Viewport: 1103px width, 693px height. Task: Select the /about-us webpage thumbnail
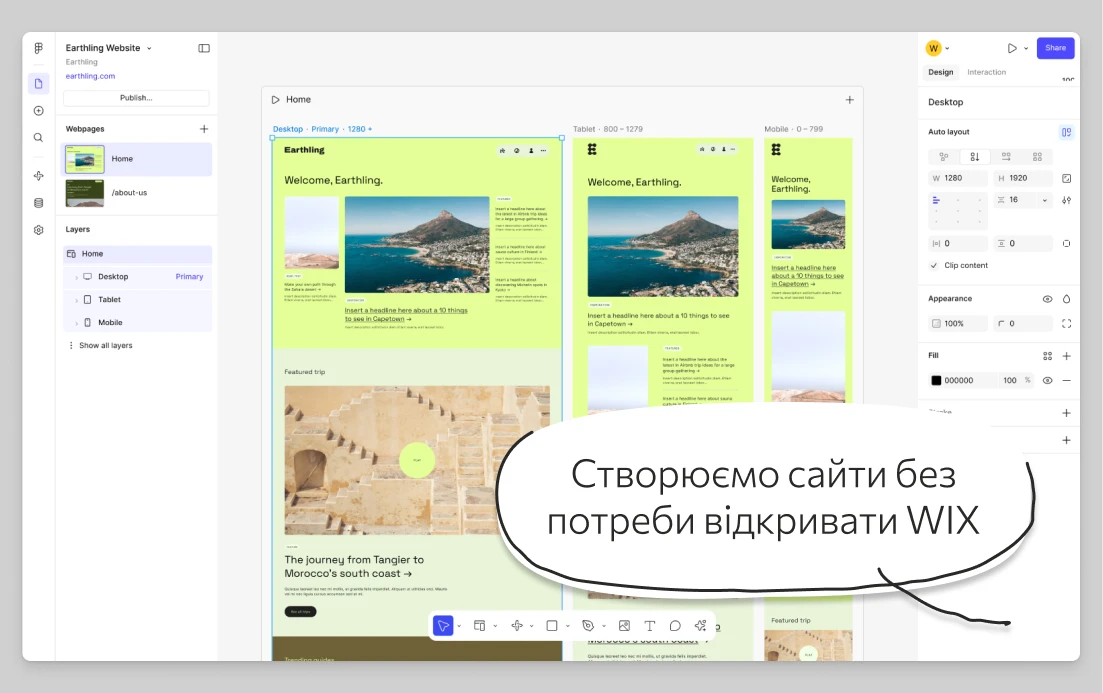(85, 193)
